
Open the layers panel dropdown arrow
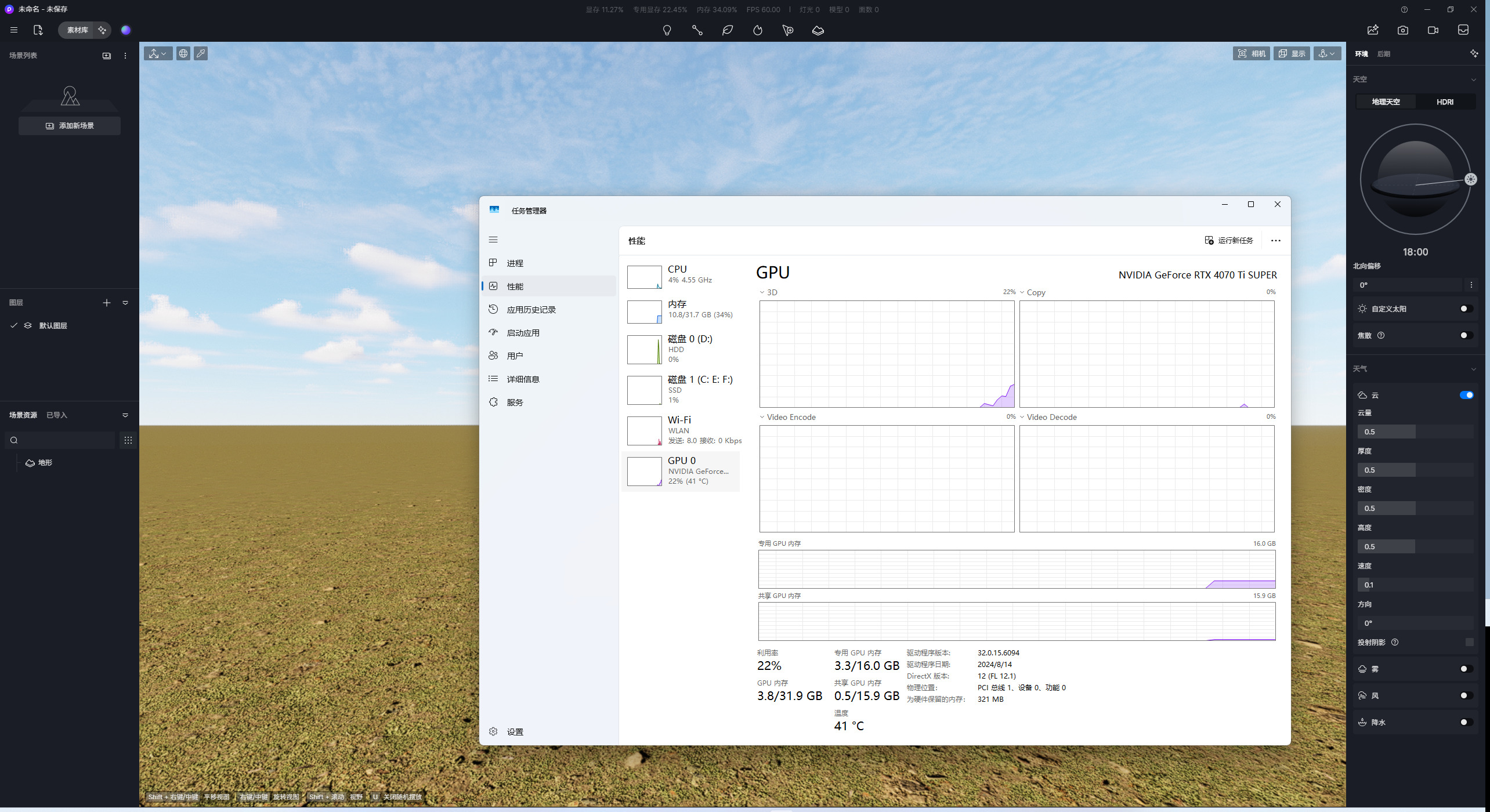tap(125, 303)
